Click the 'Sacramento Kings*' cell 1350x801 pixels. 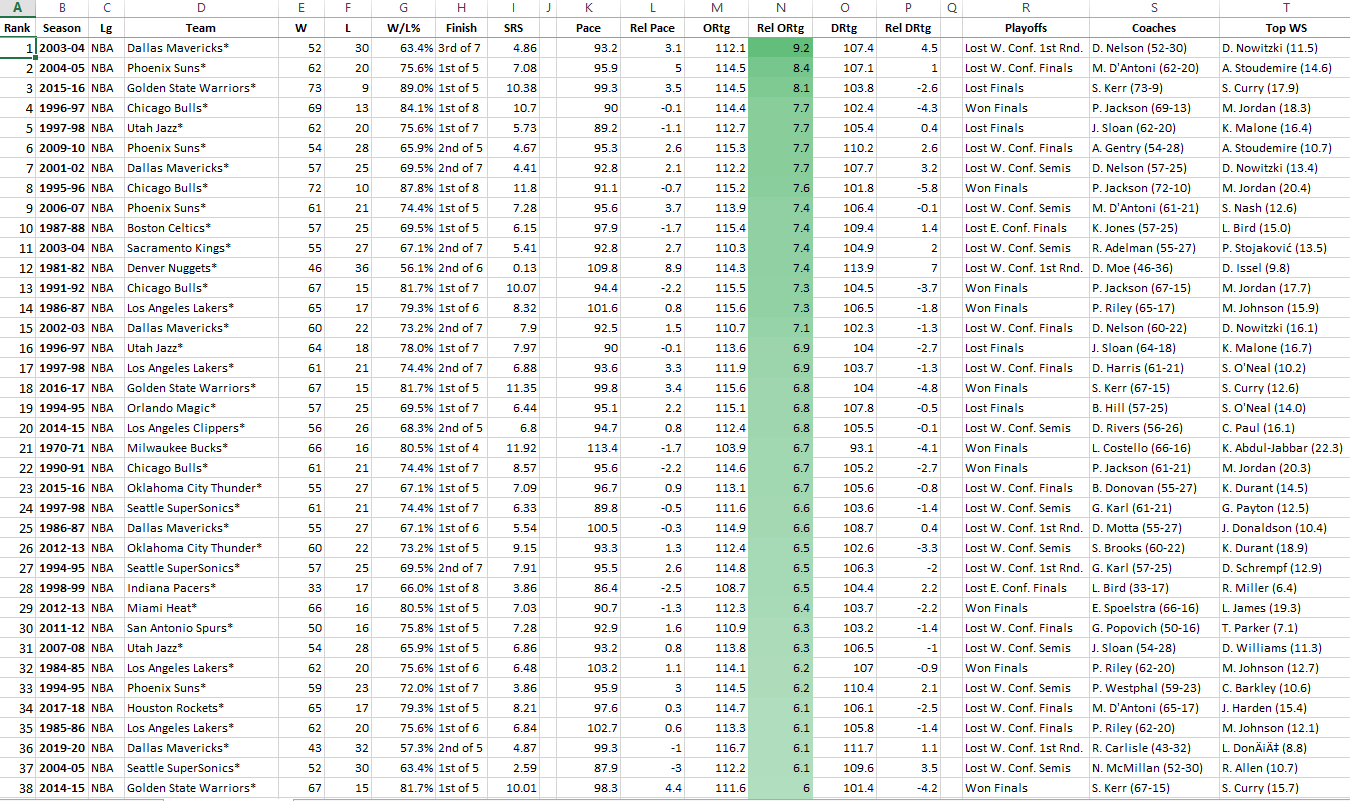[200, 248]
